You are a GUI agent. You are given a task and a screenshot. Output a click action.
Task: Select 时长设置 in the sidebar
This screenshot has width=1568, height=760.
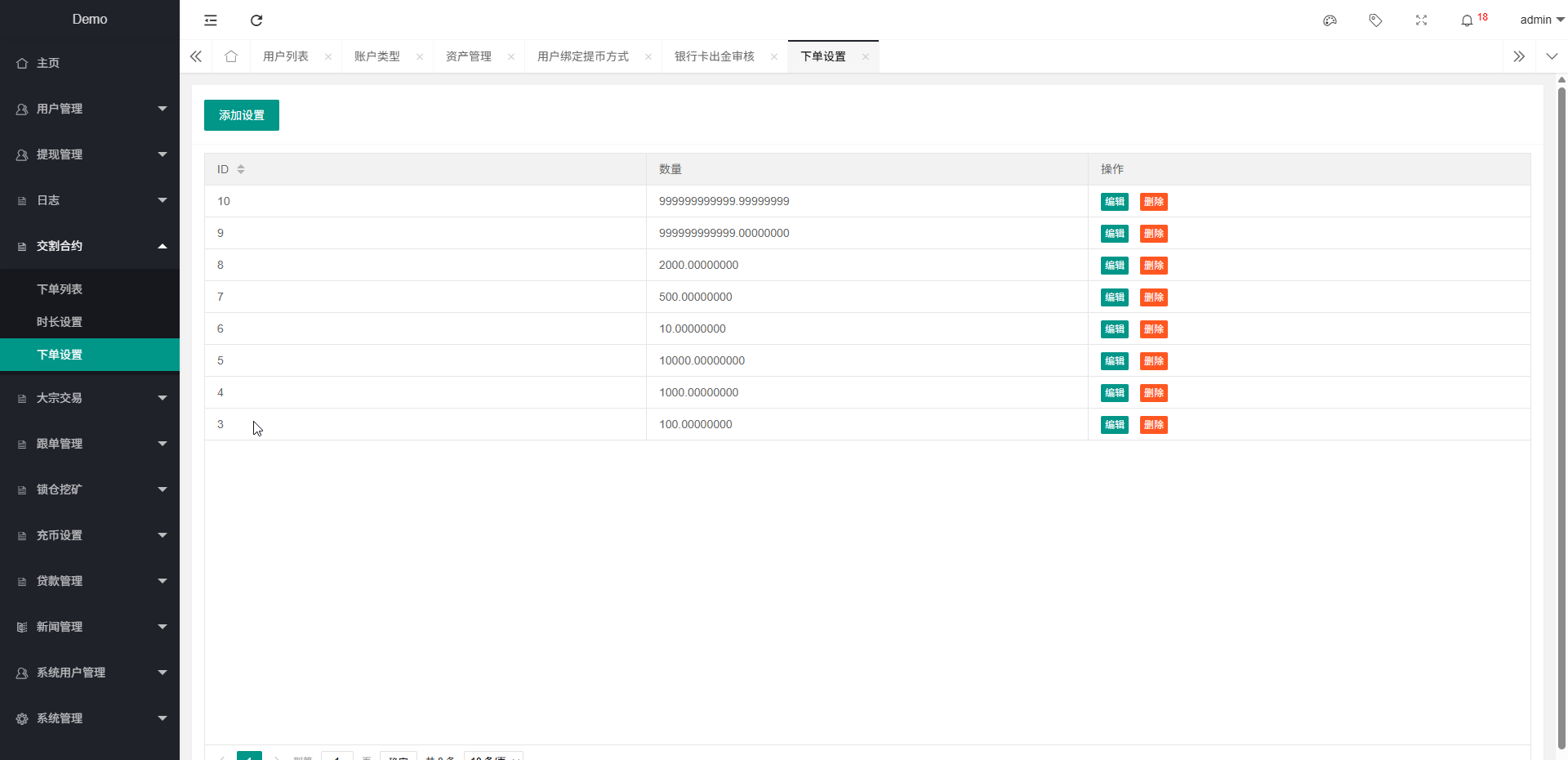60,322
